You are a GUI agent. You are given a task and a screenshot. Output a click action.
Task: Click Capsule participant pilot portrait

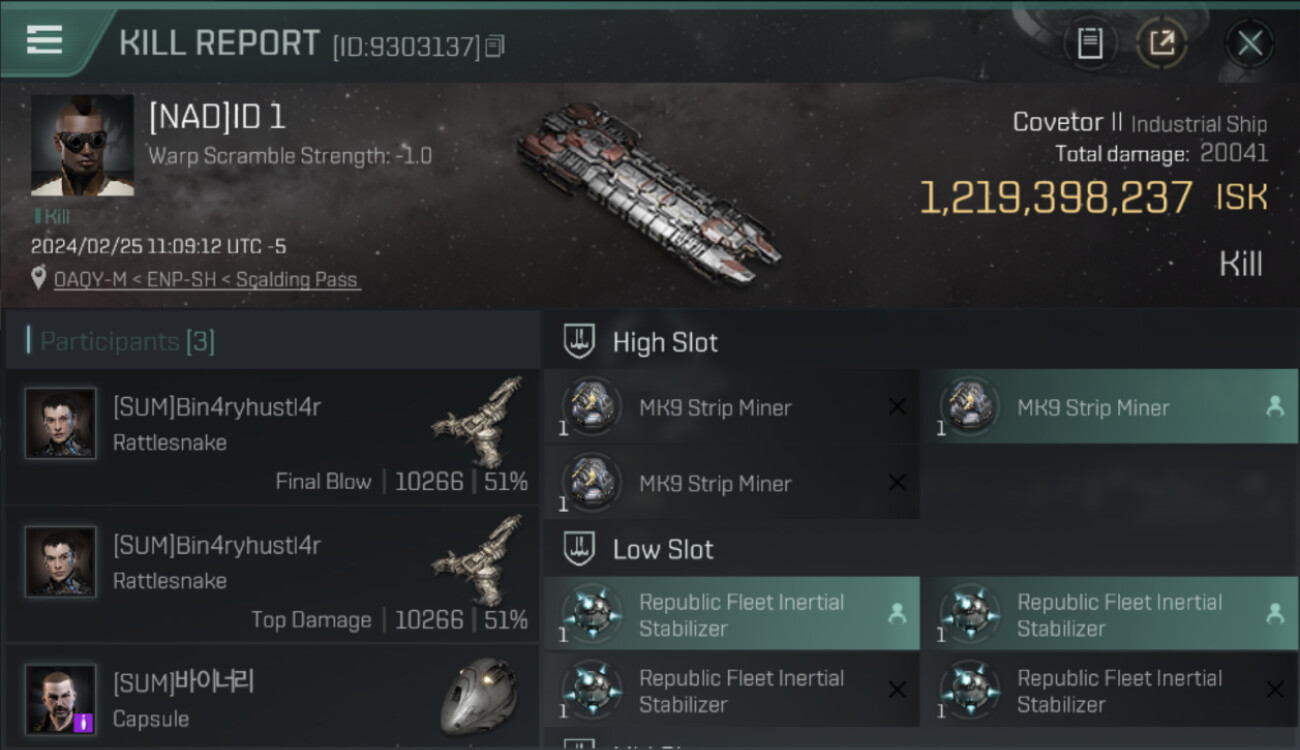pos(61,699)
